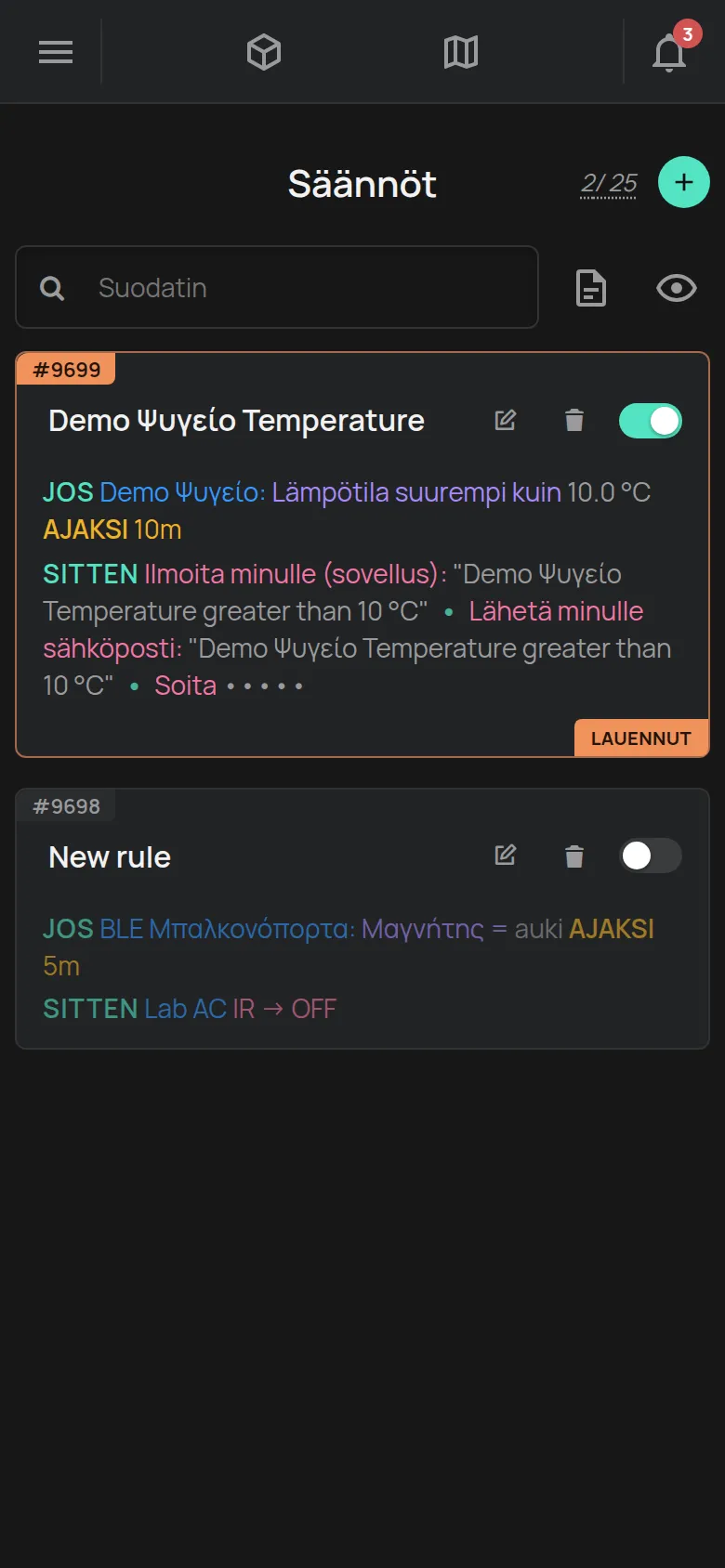Open the rules log document icon
725x1568 pixels.
pos(591,288)
